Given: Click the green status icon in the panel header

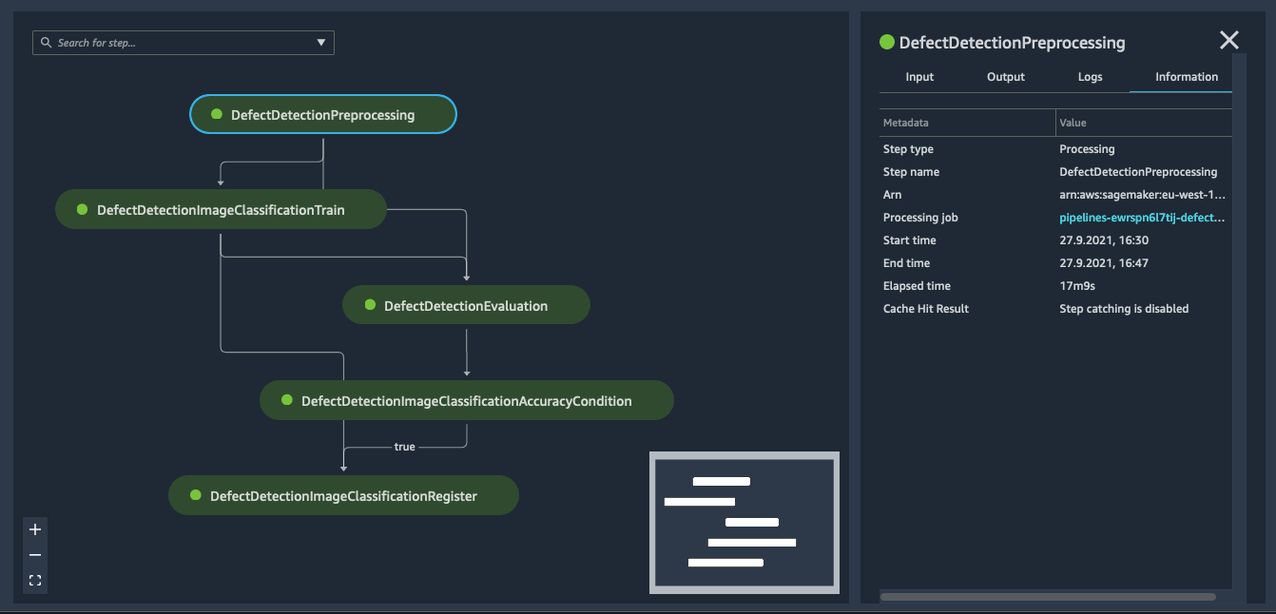Looking at the screenshot, I should click(886, 42).
